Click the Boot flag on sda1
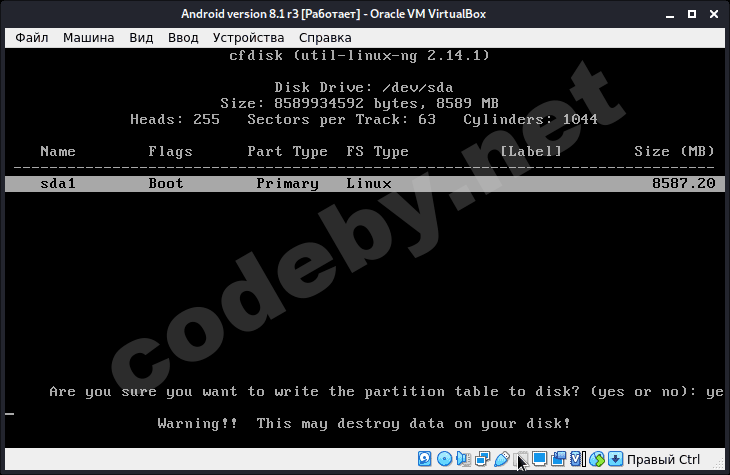Viewport: 730px width, 475px height. (166, 183)
